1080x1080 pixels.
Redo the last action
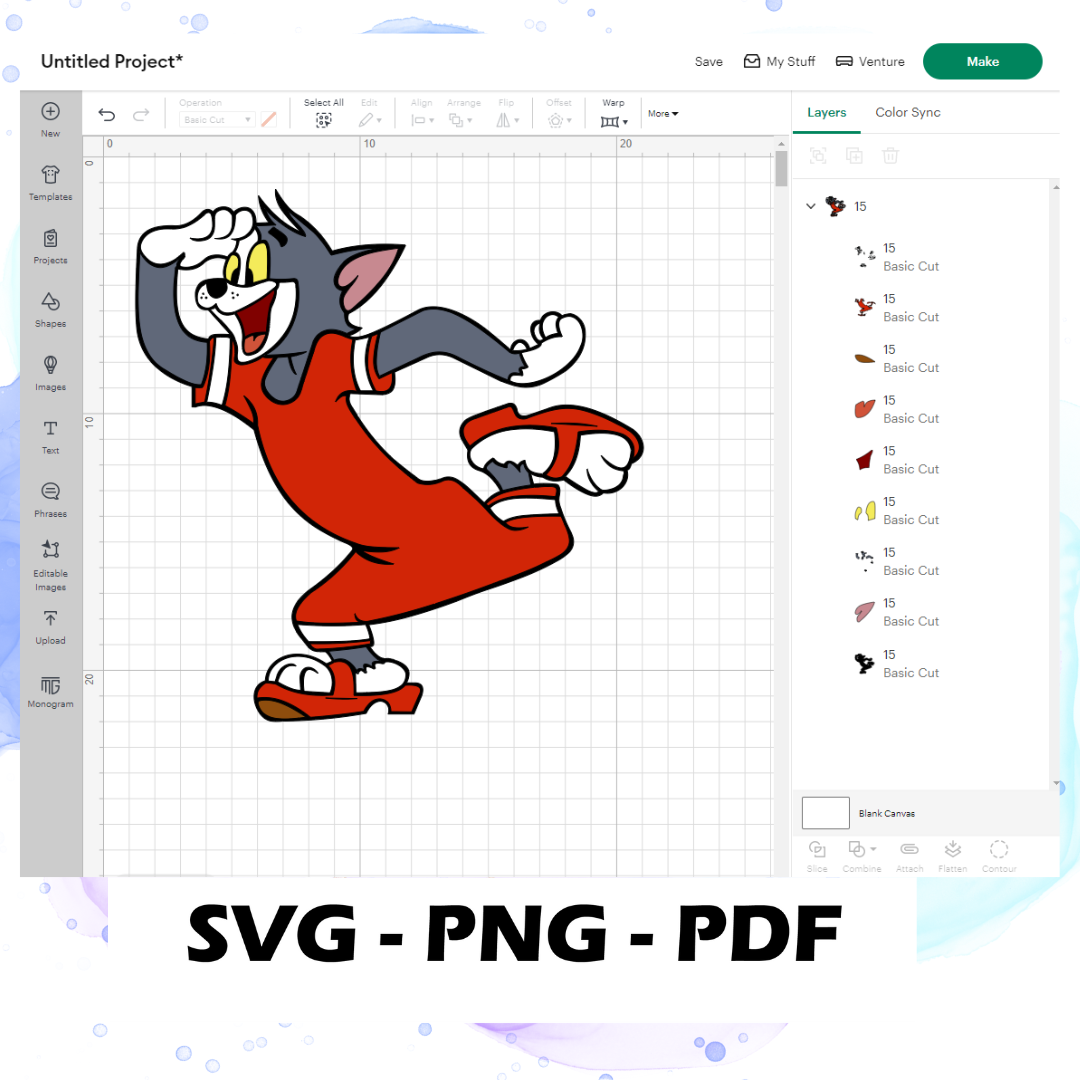point(141,114)
